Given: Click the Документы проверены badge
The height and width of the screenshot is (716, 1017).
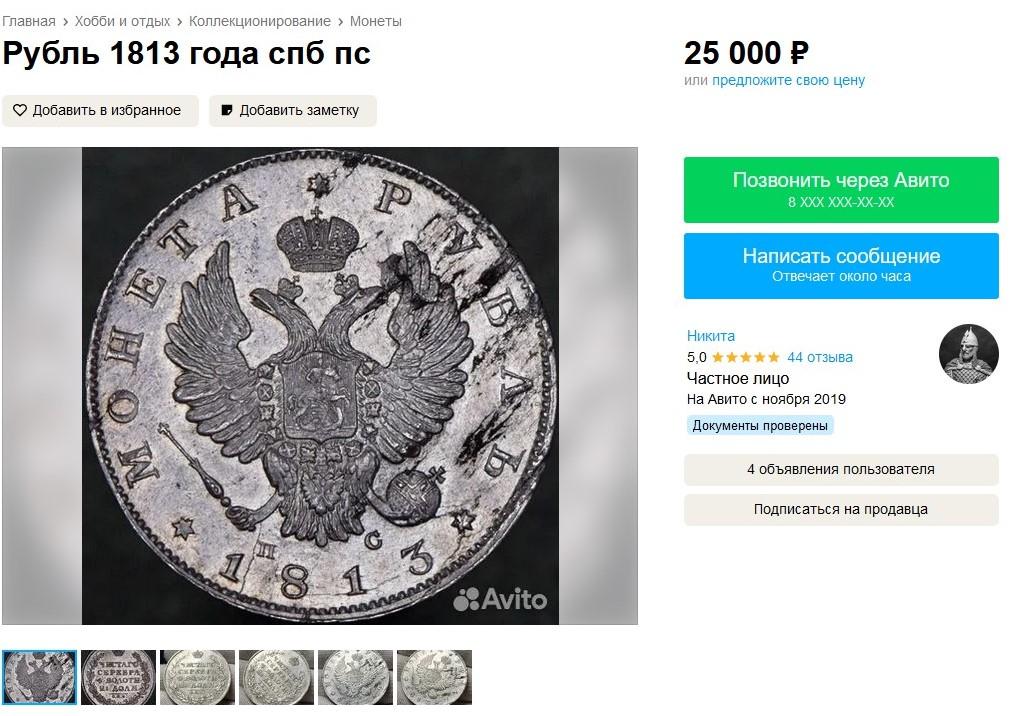Looking at the screenshot, I should 760,425.
